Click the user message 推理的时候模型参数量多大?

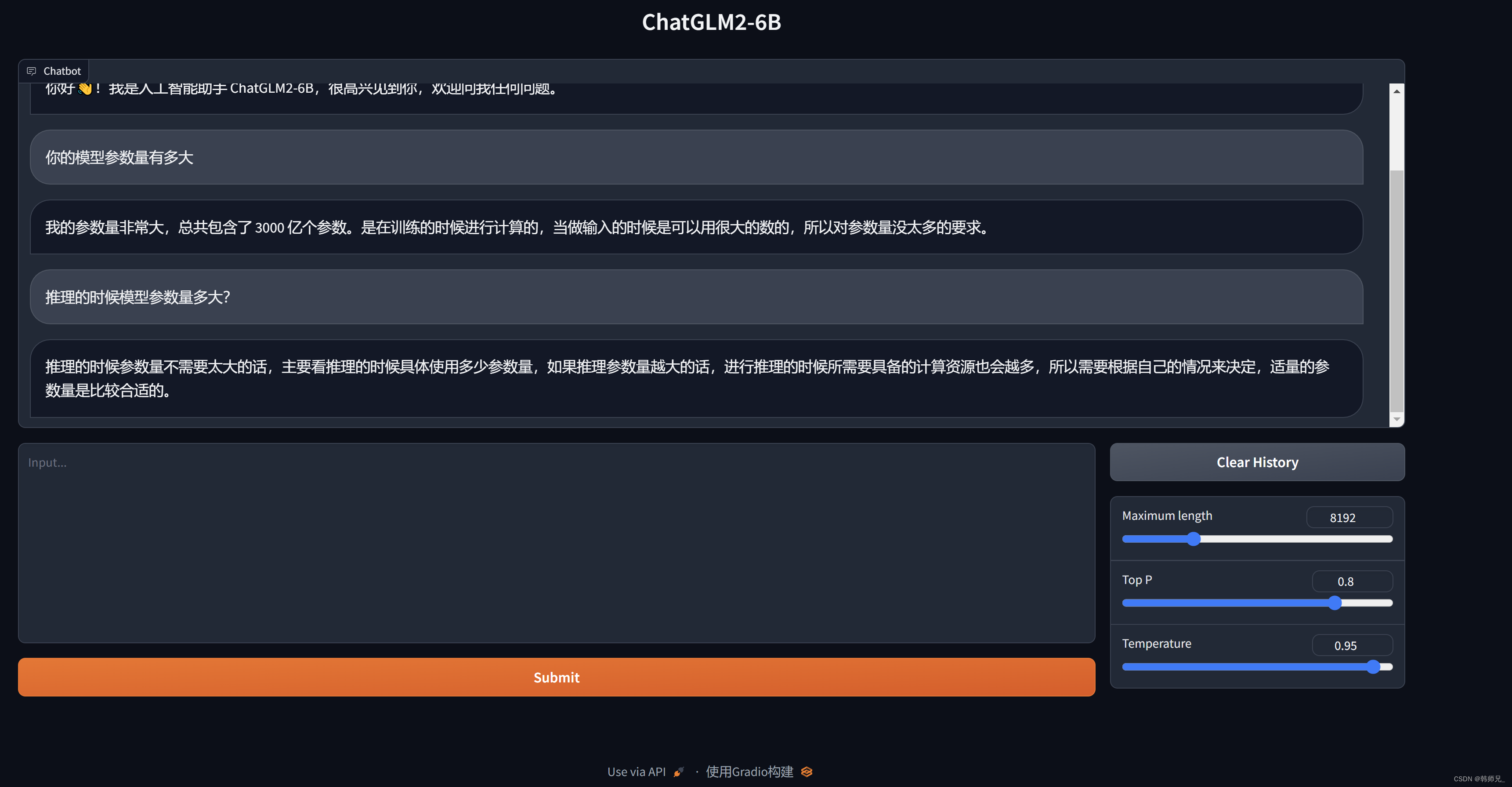point(696,297)
